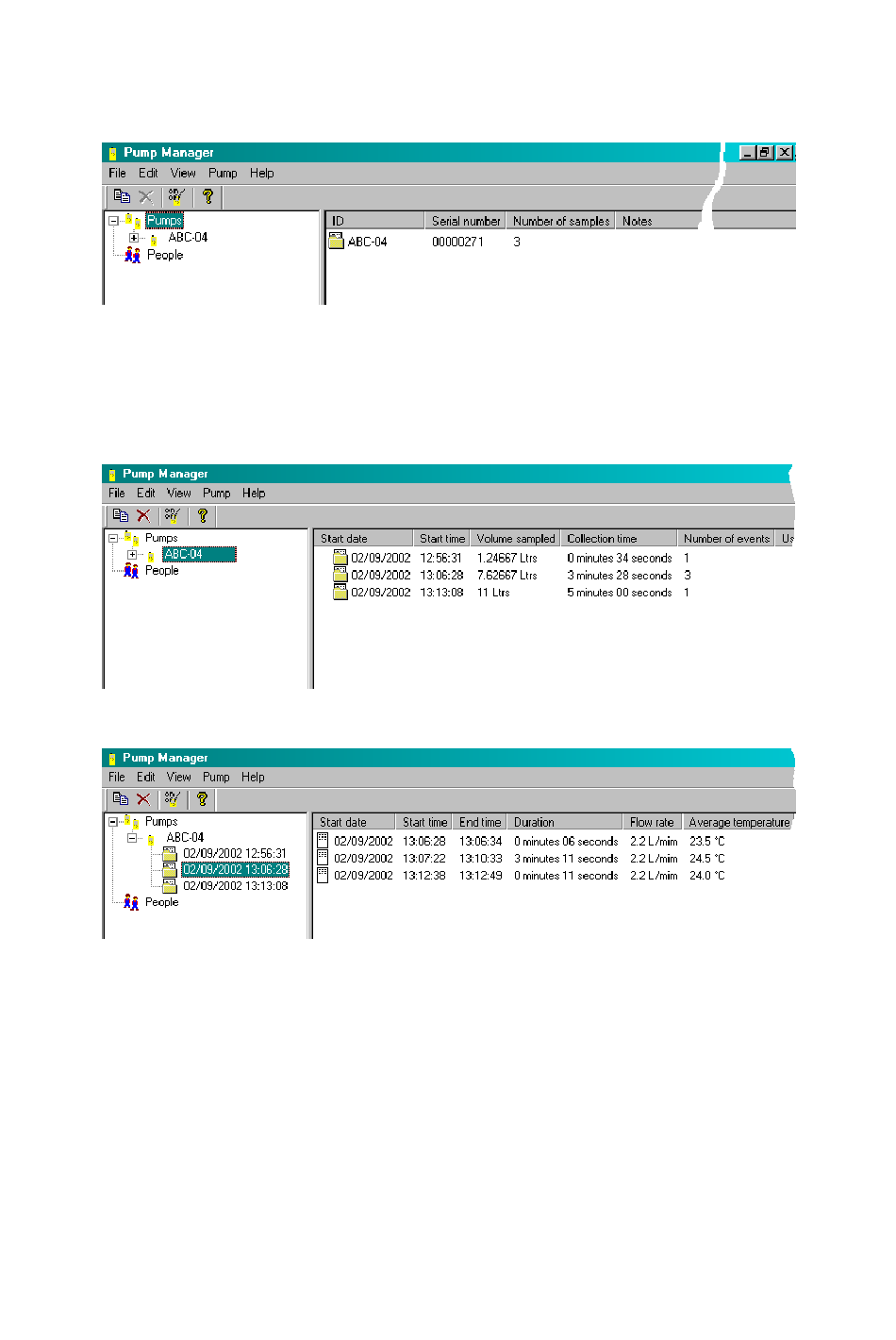Expand the ABC-04 node in the middle window tree

point(132,555)
